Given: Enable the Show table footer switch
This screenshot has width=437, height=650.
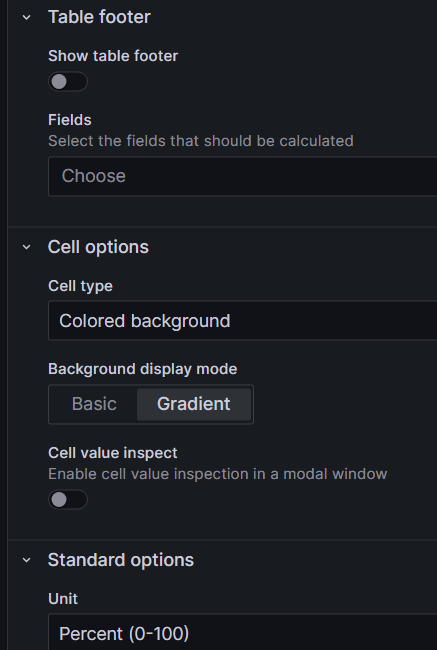Looking at the screenshot, I should pos(68,82).
